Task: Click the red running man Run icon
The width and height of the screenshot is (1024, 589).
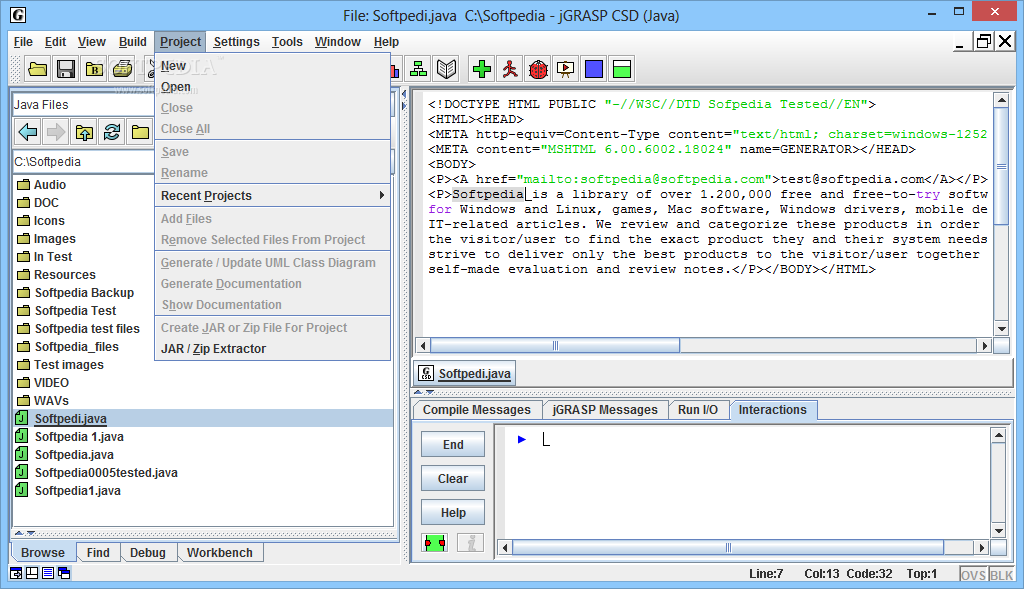Action: tap(510, 69)
